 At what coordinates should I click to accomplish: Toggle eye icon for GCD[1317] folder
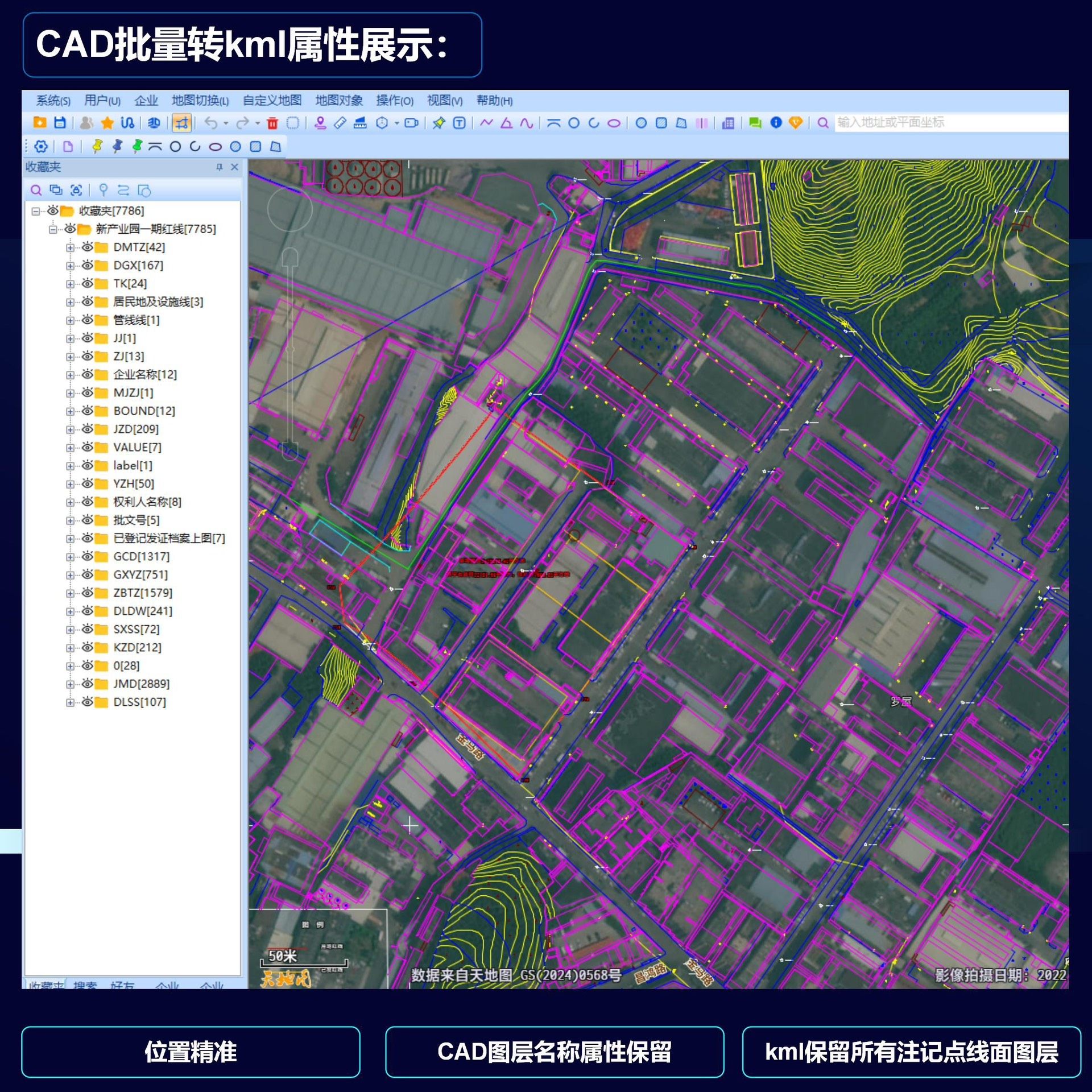[87, 556]
